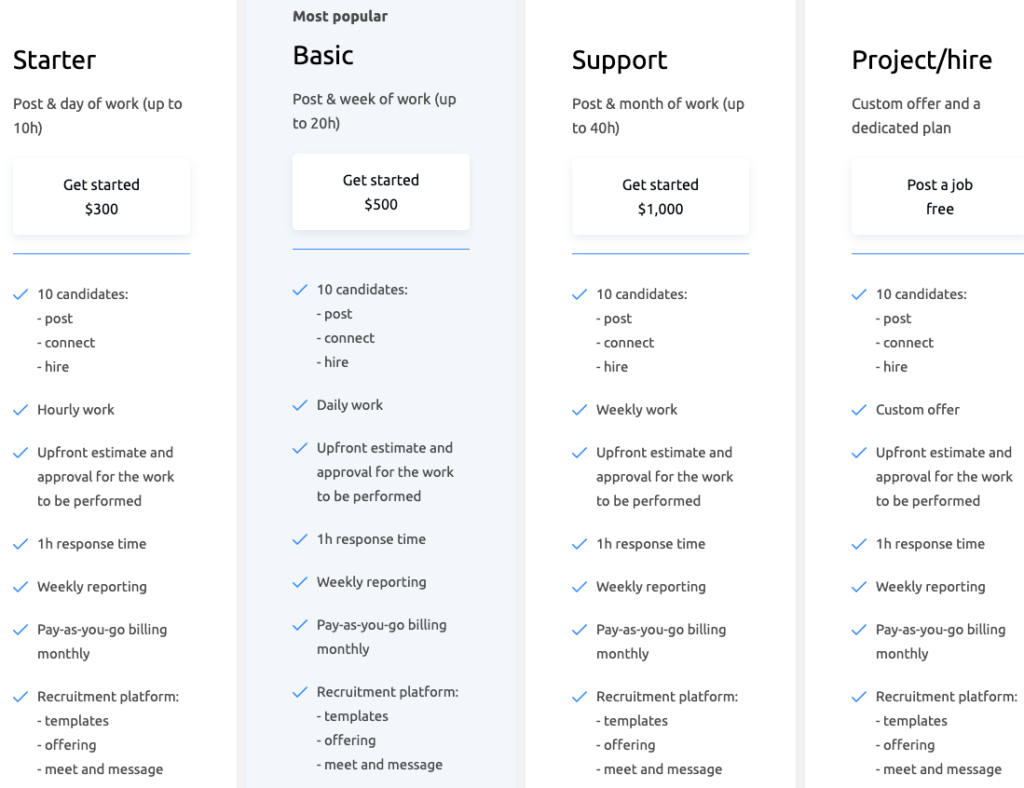1024x788 pixels.
Task: Click the Starter plan heading
Action: click(55, 60)
